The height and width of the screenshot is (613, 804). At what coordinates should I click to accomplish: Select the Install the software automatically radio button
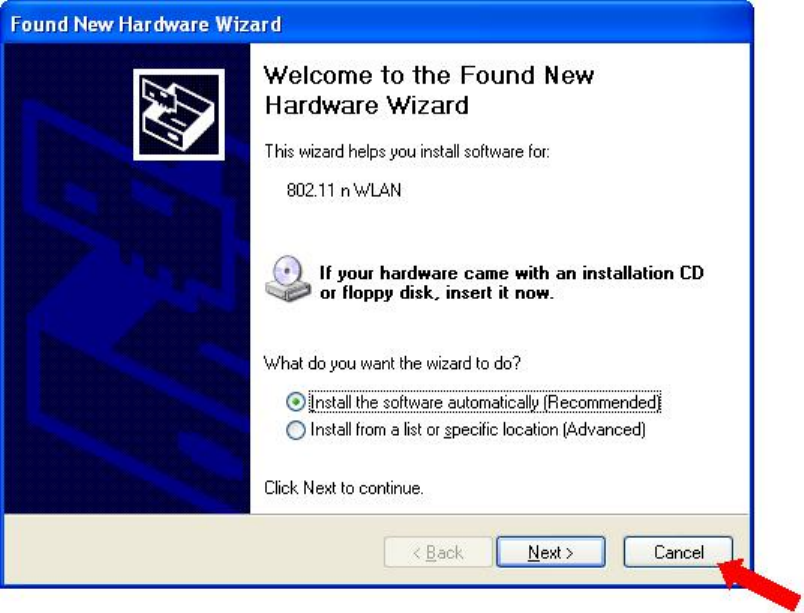coord(295,402)
